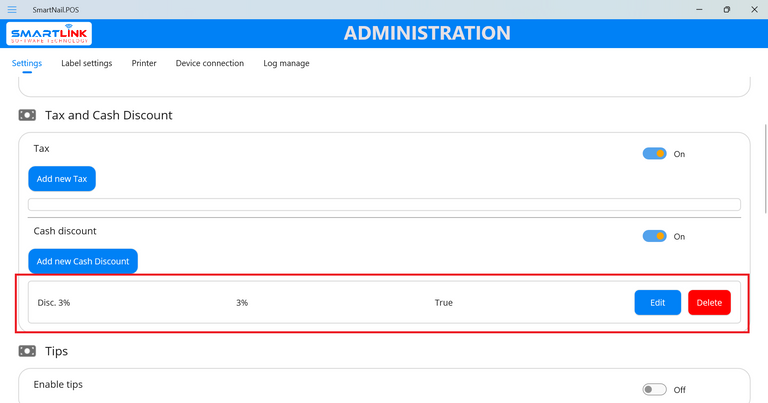Go to the Printer tab
The height and width of the screenshot is (403, 768).
pyautogui.click(x=144, y=63)
